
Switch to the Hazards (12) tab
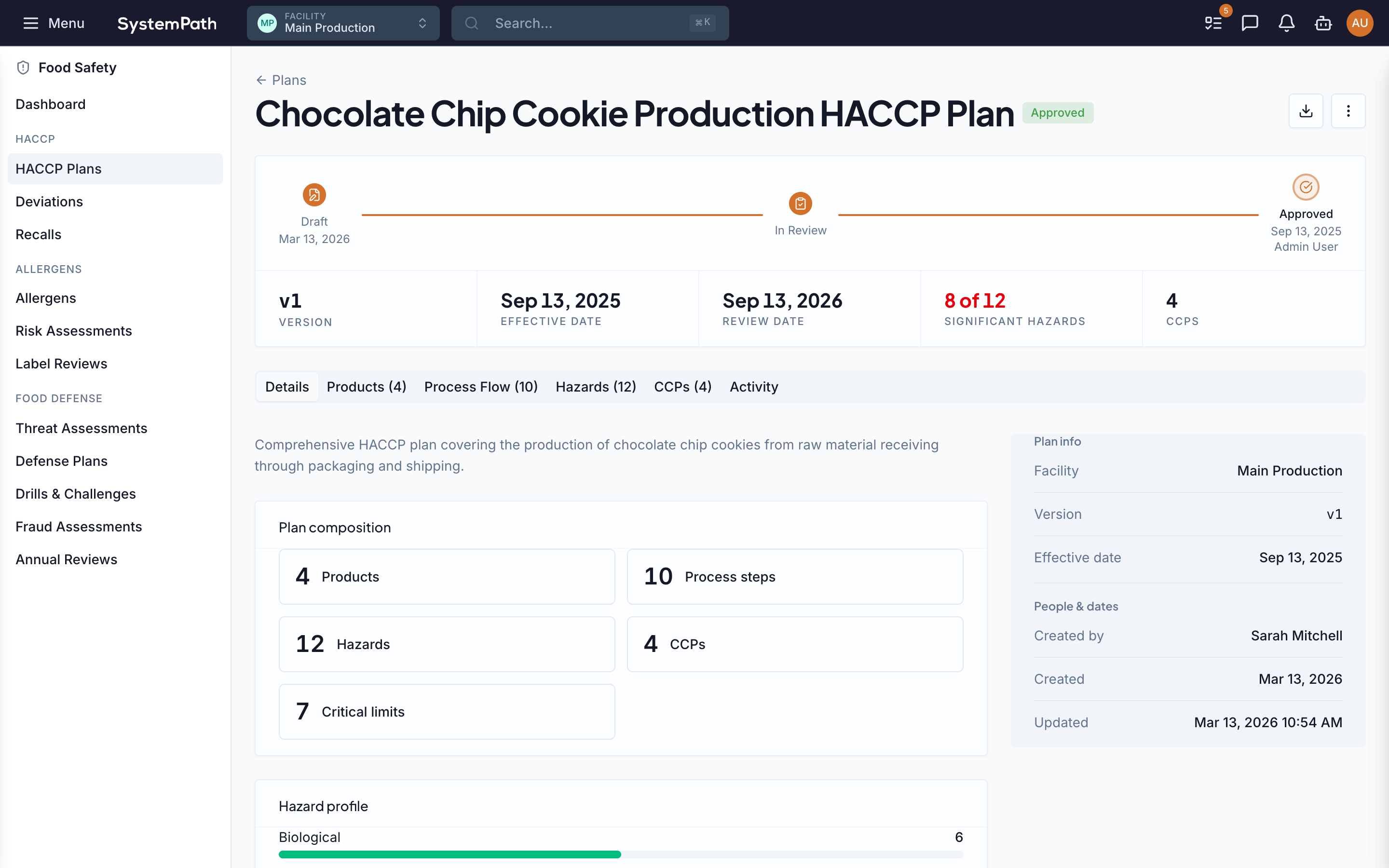(x=595, y=387)
